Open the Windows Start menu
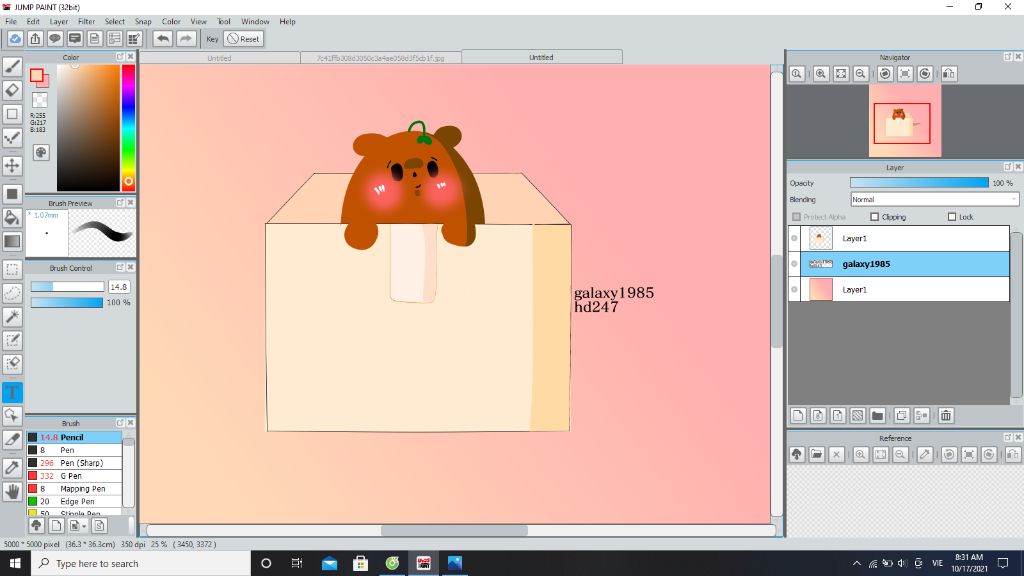 tap(15, 563)
